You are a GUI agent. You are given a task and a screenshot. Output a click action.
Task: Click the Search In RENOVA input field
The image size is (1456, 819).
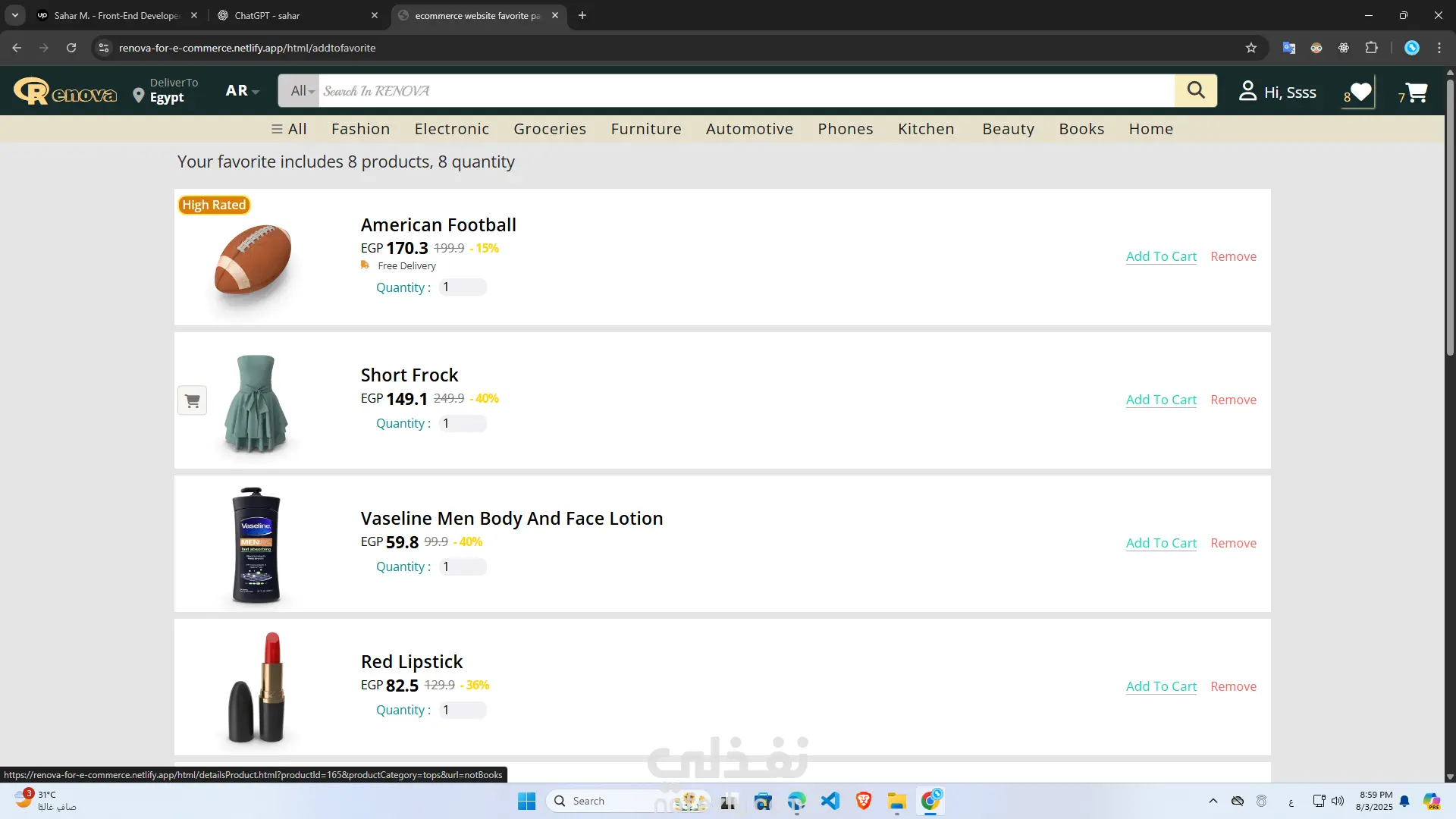coord(746,91)
